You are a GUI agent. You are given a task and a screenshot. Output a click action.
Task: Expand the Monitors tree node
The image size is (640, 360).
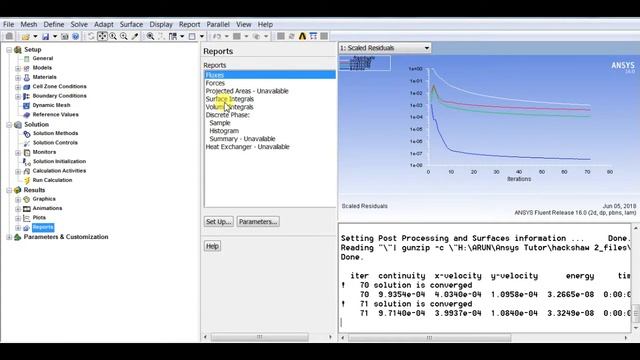18,153
